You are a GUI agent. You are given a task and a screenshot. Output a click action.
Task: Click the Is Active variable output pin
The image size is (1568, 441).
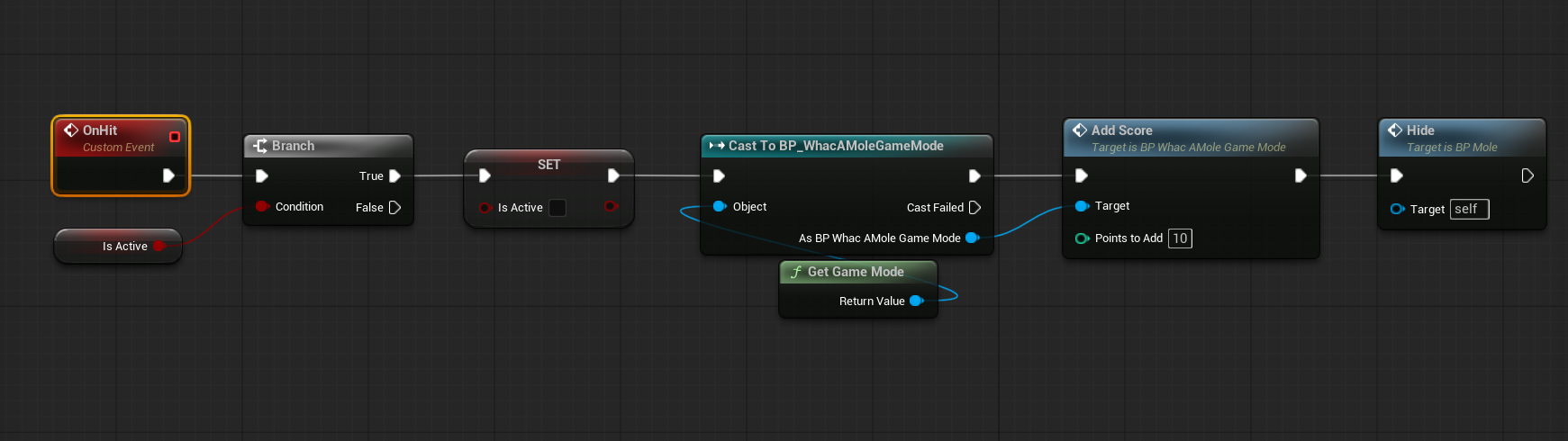click(x=159, y=246)
